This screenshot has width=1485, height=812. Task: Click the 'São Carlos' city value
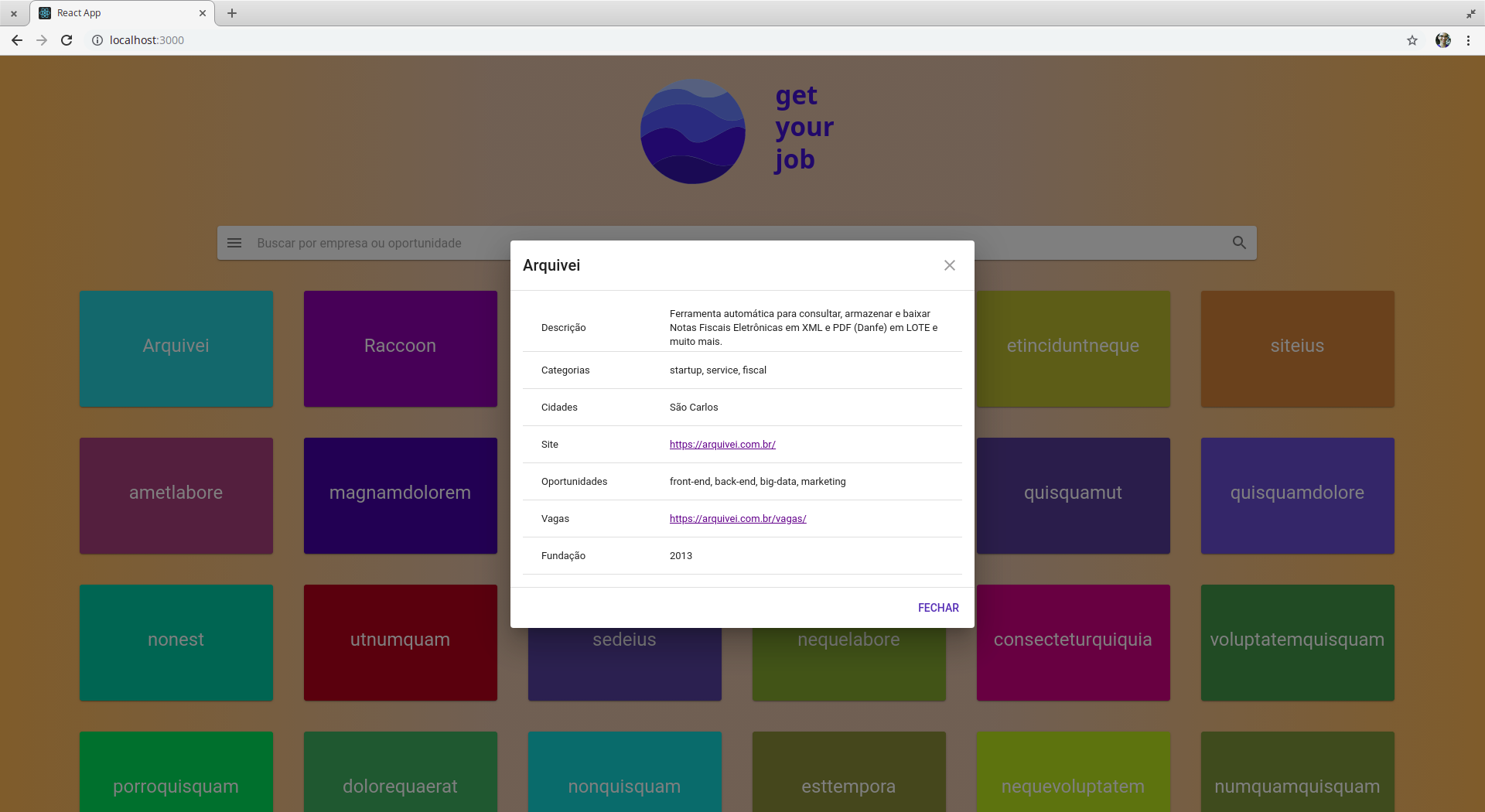click(x=694, y=408)
